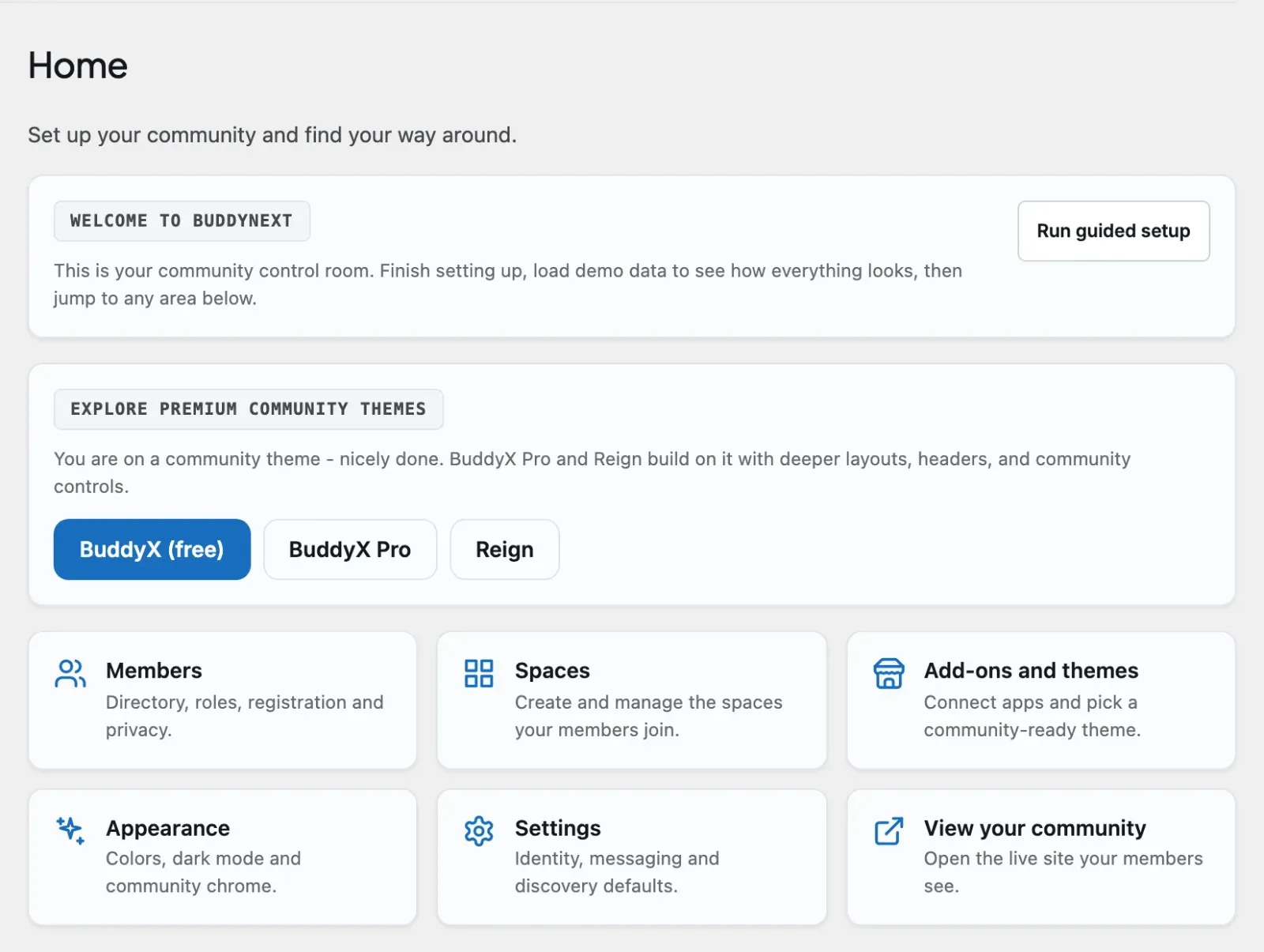
Task: Click 'This is your community control room' paragraph
Action: tap(508, 284)
